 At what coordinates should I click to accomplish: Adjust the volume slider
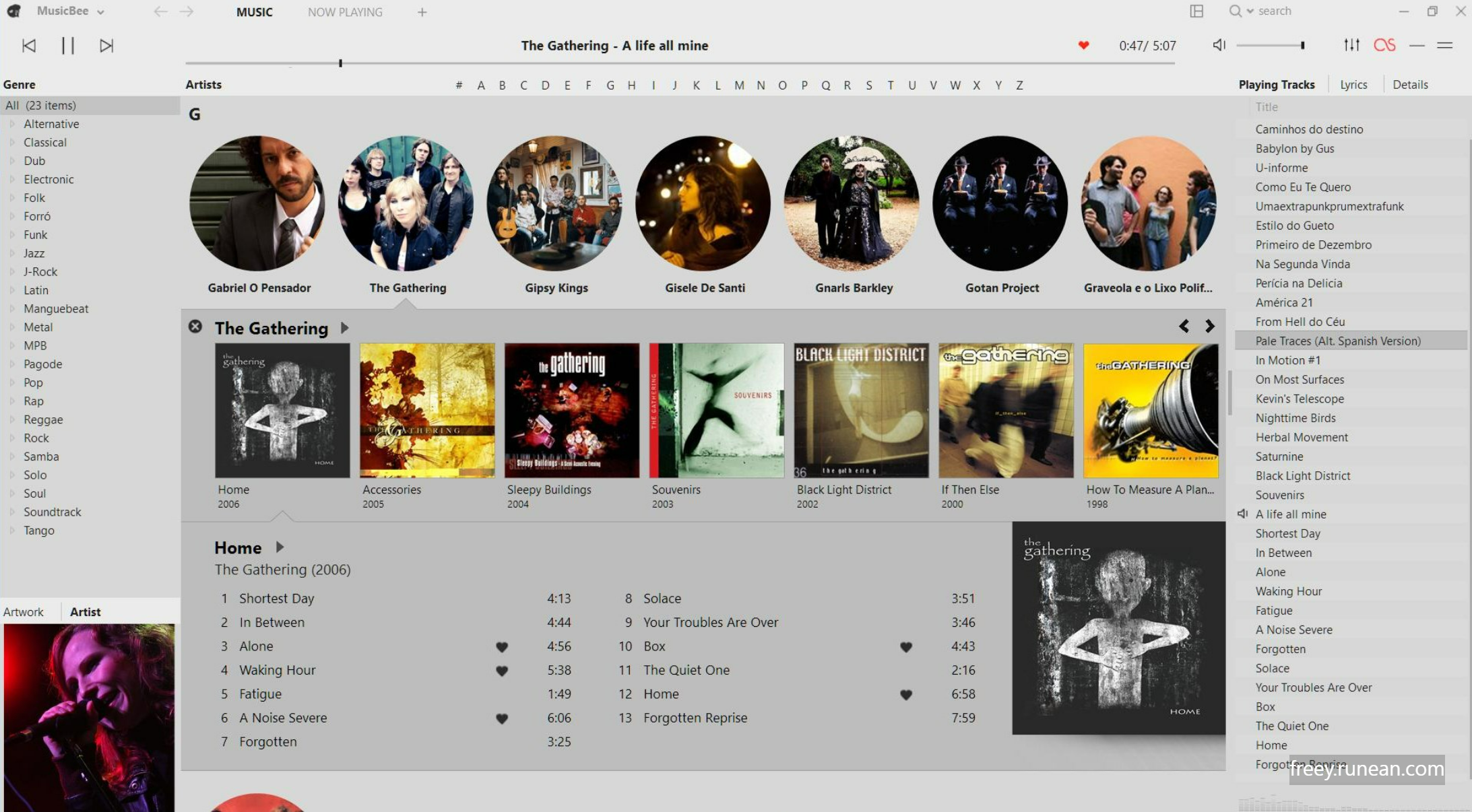[1270, 45]
